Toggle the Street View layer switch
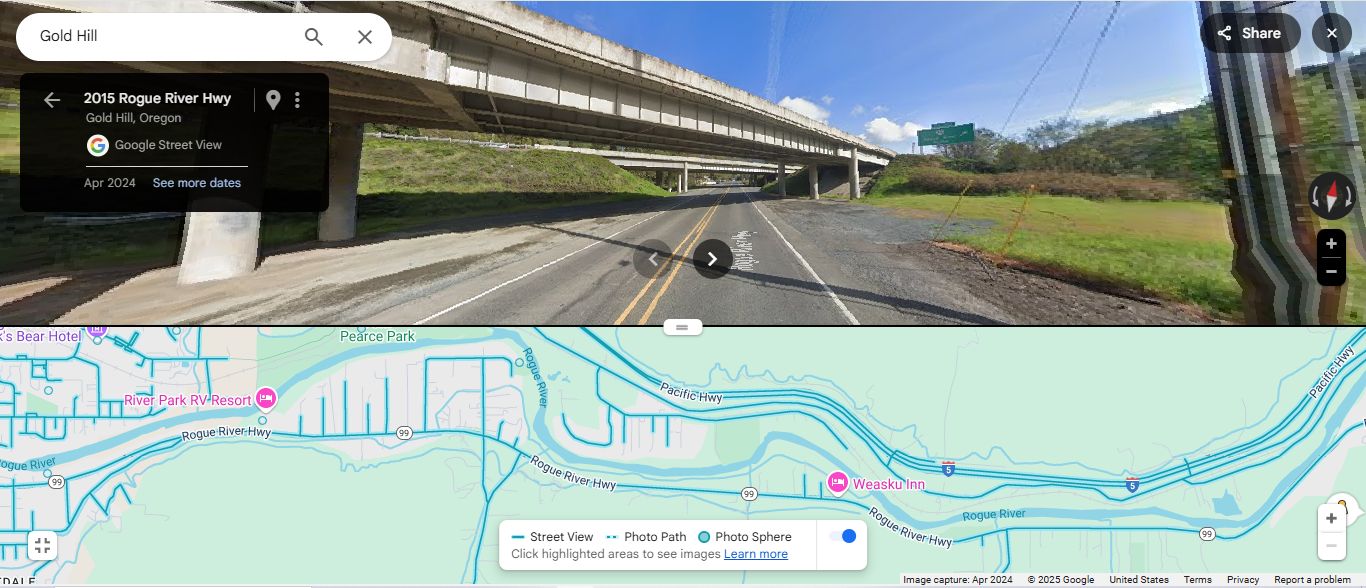This screenshot has height=588, width=1366. (x=842, y=536)
